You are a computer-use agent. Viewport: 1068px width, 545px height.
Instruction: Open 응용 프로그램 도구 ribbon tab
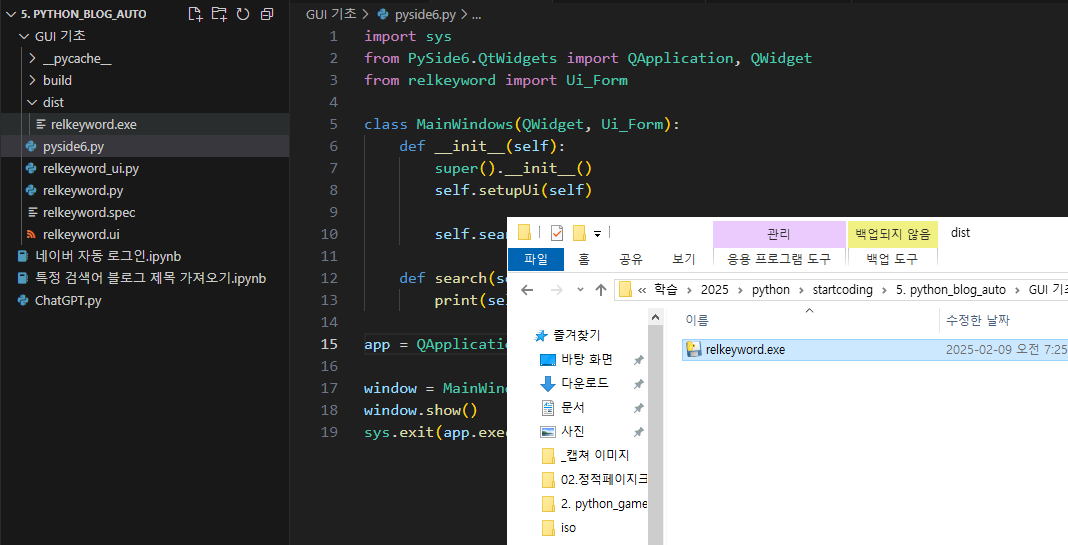779,259
